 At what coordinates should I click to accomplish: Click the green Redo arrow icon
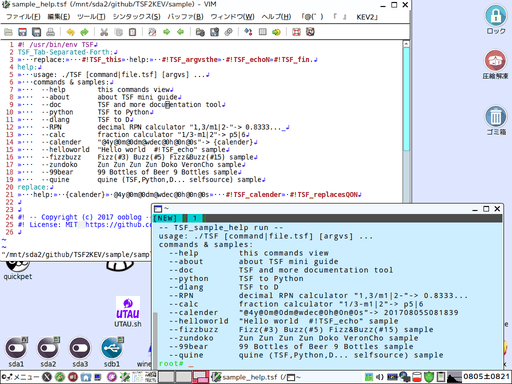pyautogui.click(x=84, y=32)
